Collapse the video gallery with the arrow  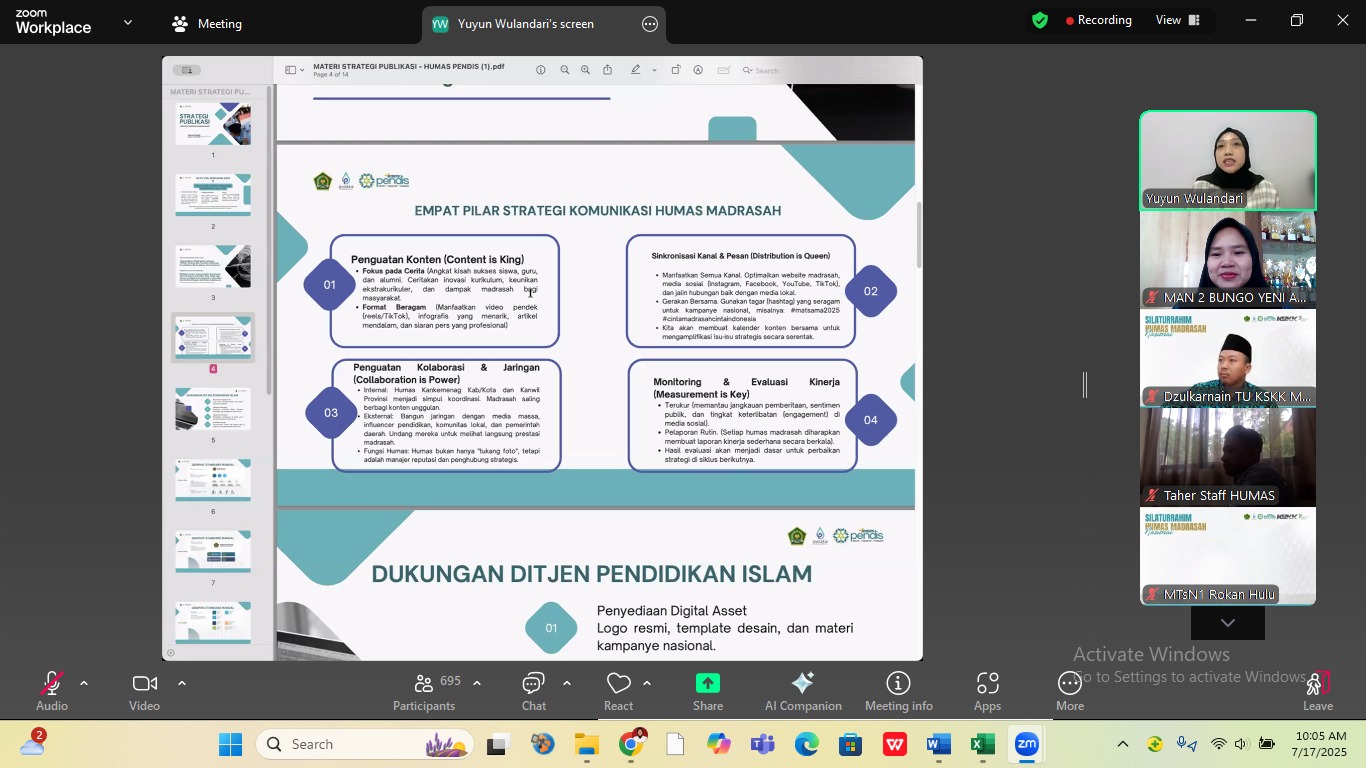click(x=1227, y=621)
